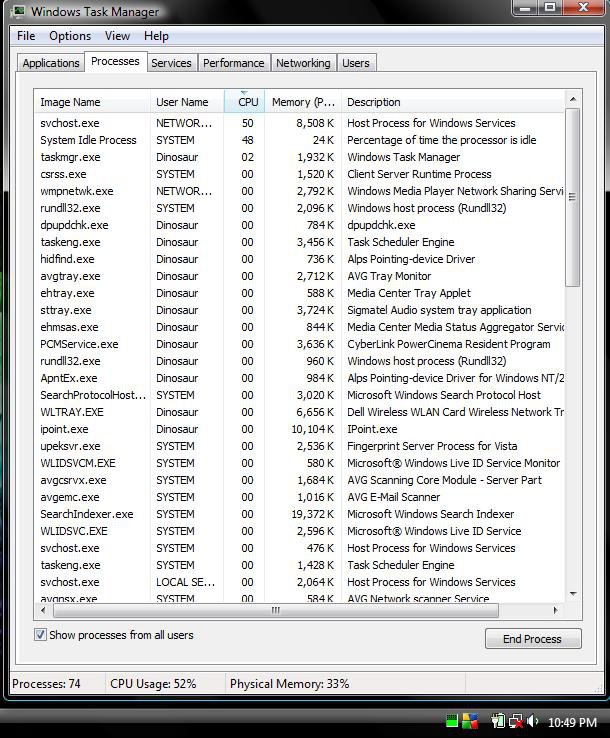
Task: Select the avgemc.exe process
Action: point(299,497)
